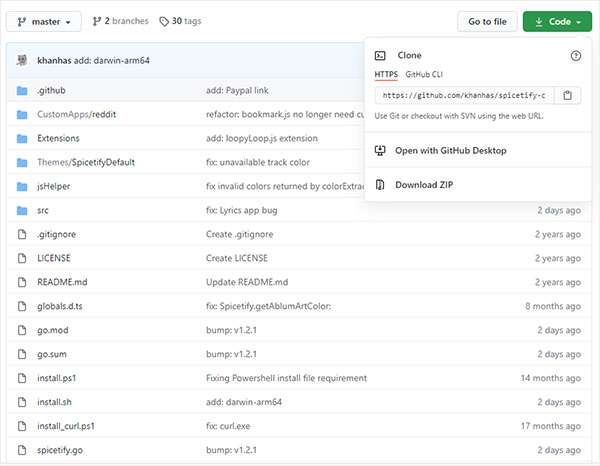Open the 'fix: curl.exe' commit message
This screenshot has height=466, width=600.
coord(228,426)
